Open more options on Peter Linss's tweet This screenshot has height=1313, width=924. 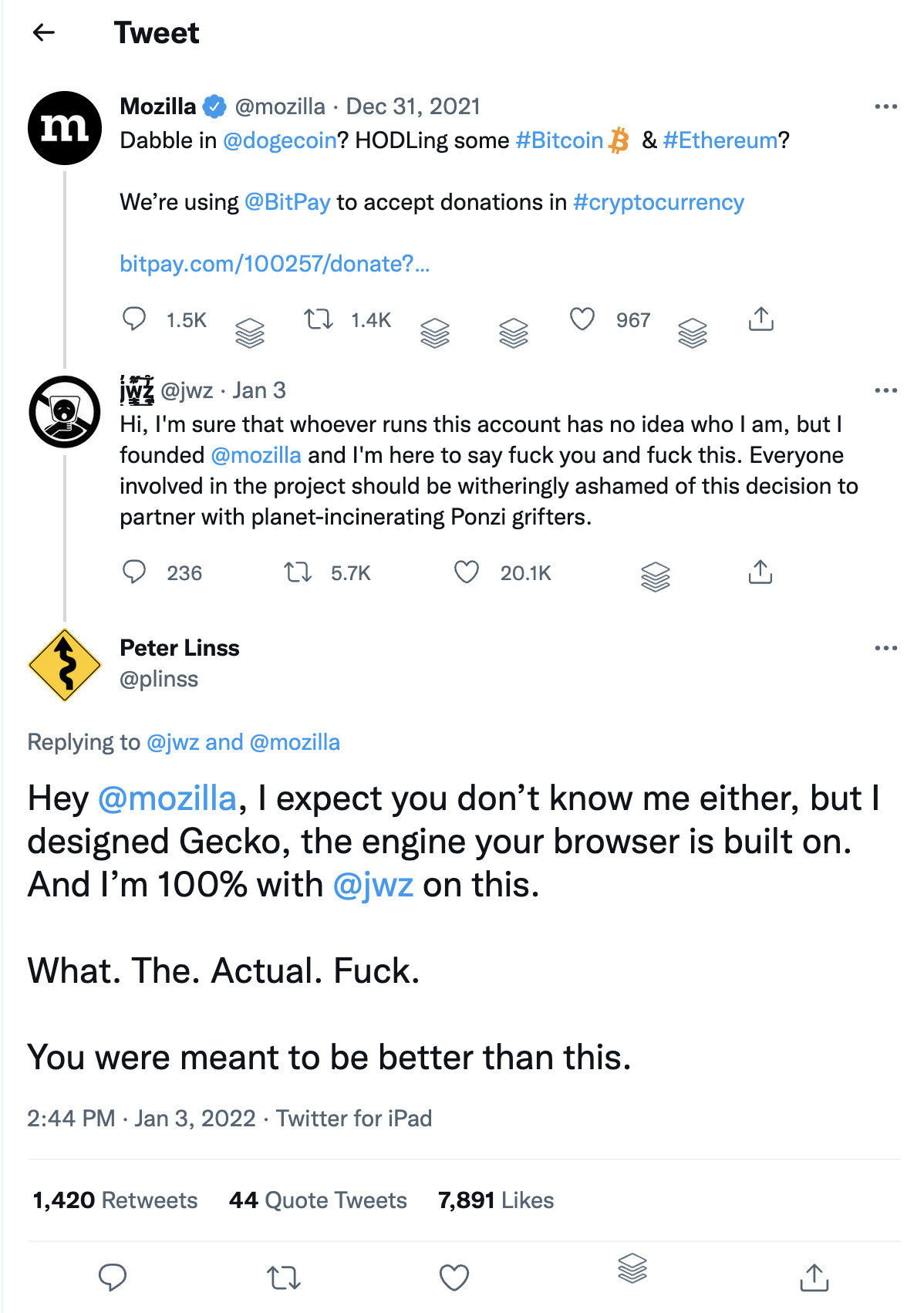click(x=885, y=648)
